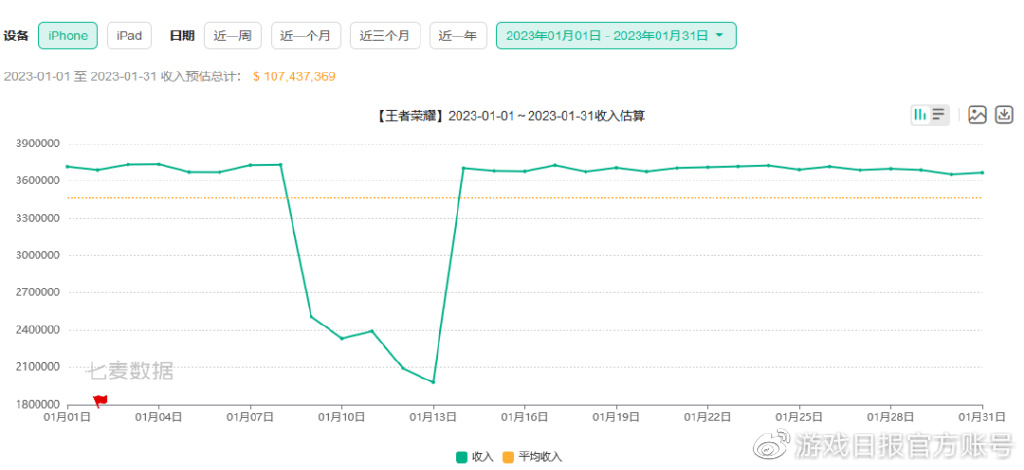Save the chart as an image
Image resolution: width=1024 pixels, height=470 pixels.
point(978,115)
